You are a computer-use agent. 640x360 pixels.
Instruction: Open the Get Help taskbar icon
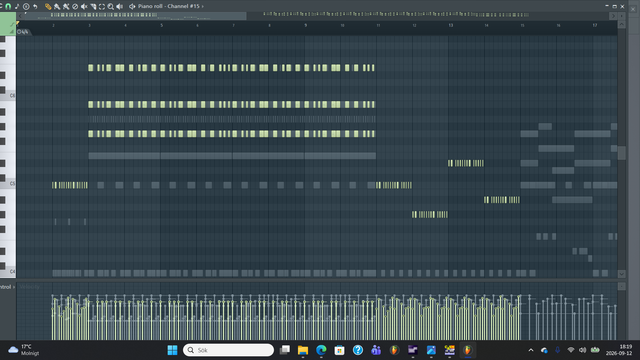click(x=358, y=350)
